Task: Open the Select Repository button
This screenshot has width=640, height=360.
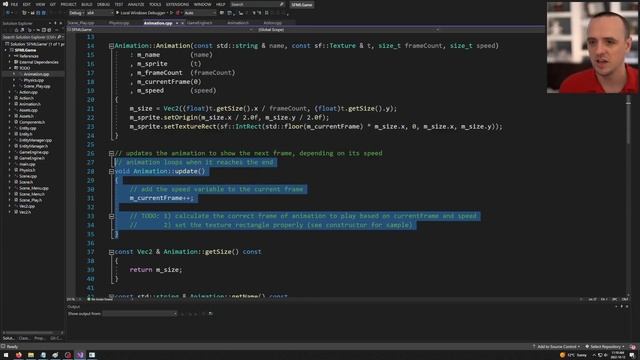Action: pos(605,347)
